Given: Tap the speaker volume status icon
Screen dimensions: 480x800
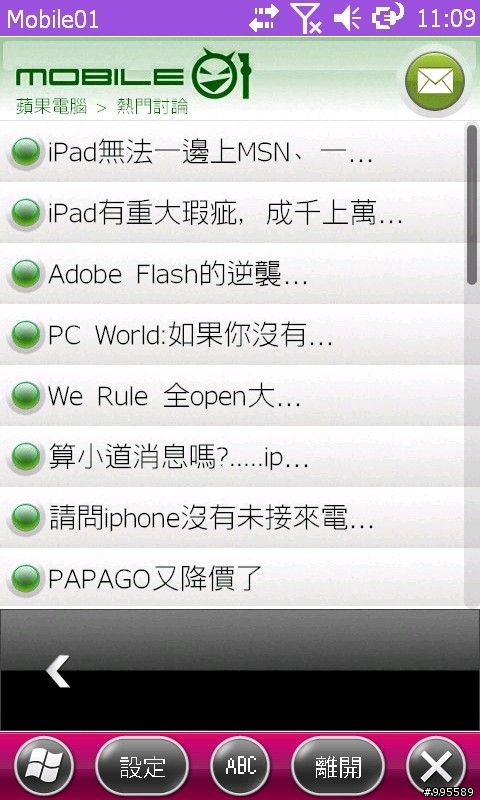Looking at the screenshot, I should click(x=347, y=18).
